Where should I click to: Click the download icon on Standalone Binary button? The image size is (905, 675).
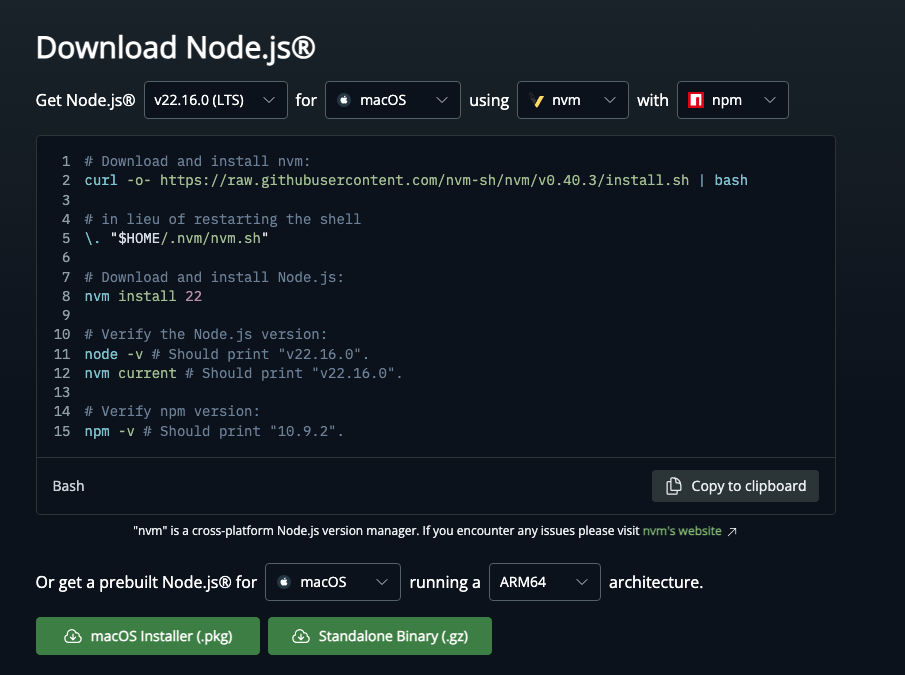(301, 636)
